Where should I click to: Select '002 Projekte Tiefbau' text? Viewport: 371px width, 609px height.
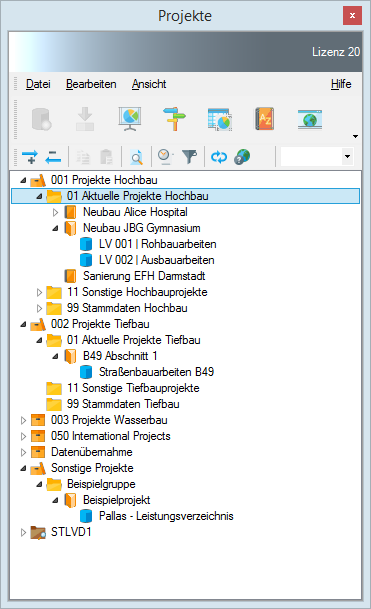100,324
